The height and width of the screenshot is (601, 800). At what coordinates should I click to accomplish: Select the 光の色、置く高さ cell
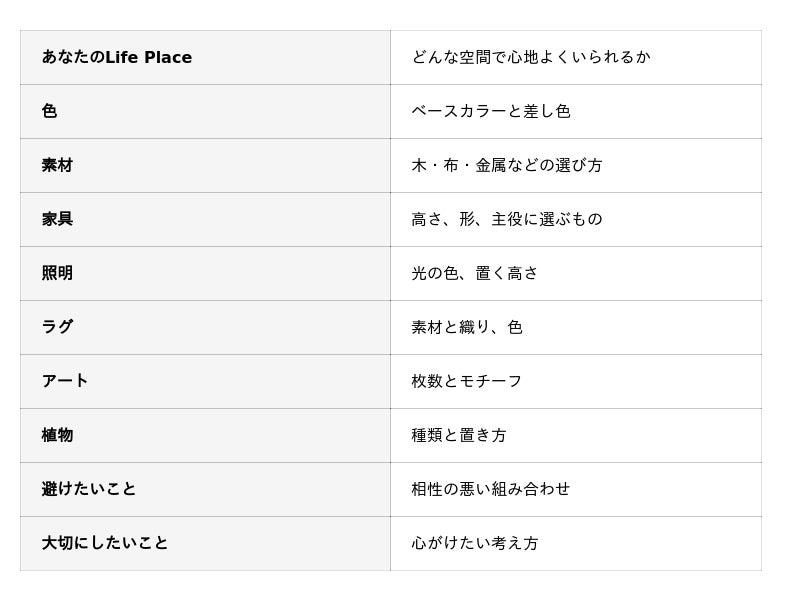[x=576, y=274]
